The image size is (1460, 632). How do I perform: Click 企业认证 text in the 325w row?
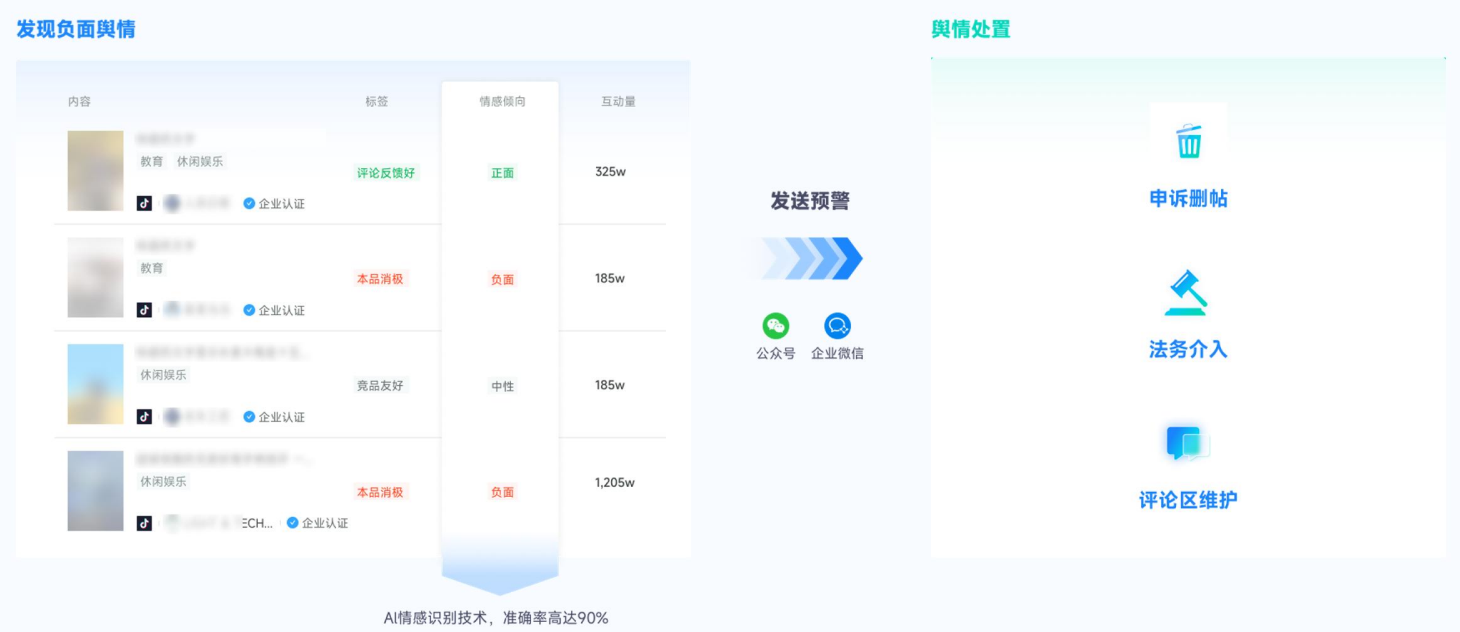pyautogui.click(x=282, y=204)
